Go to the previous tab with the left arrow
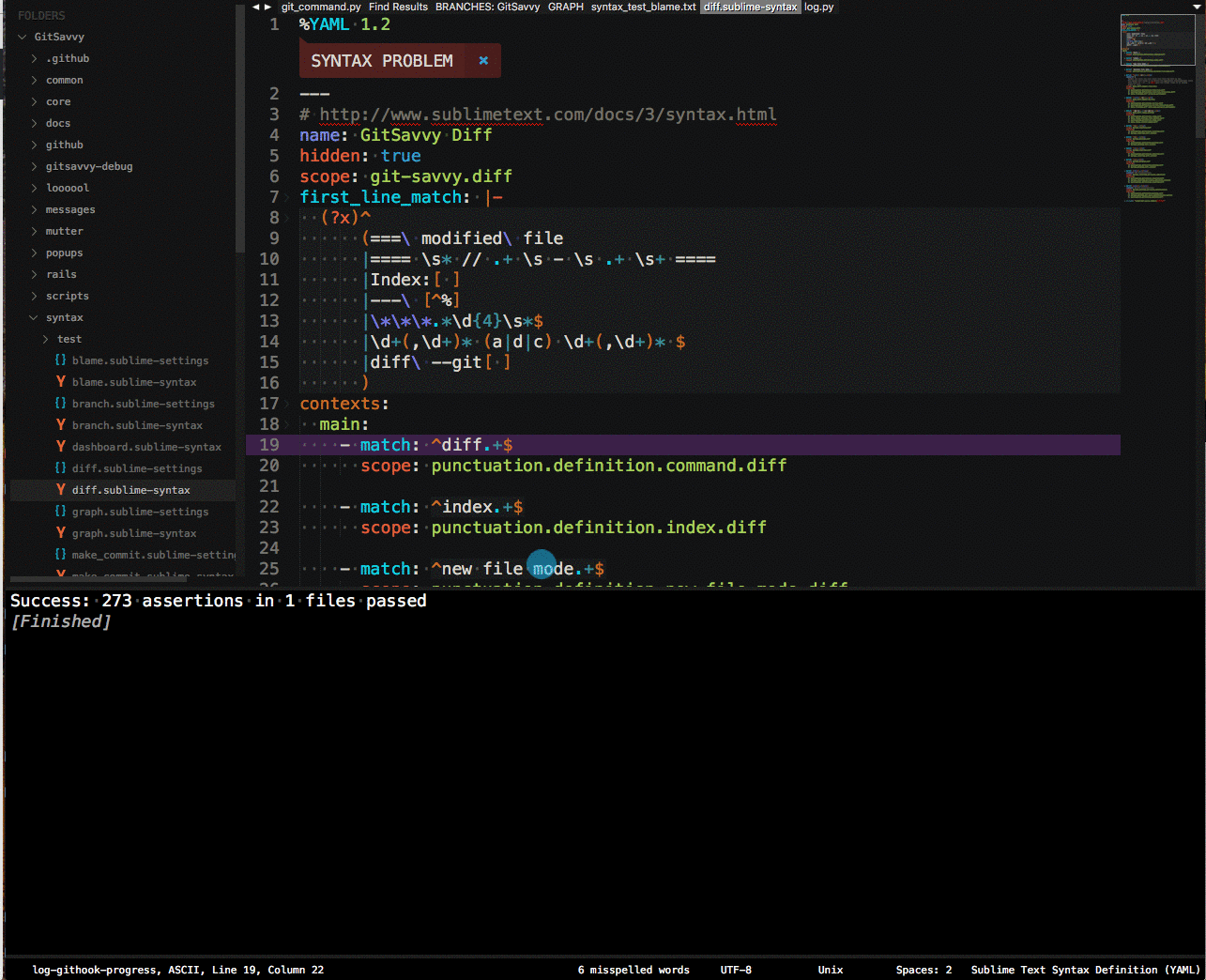 [x=255, y=7]
